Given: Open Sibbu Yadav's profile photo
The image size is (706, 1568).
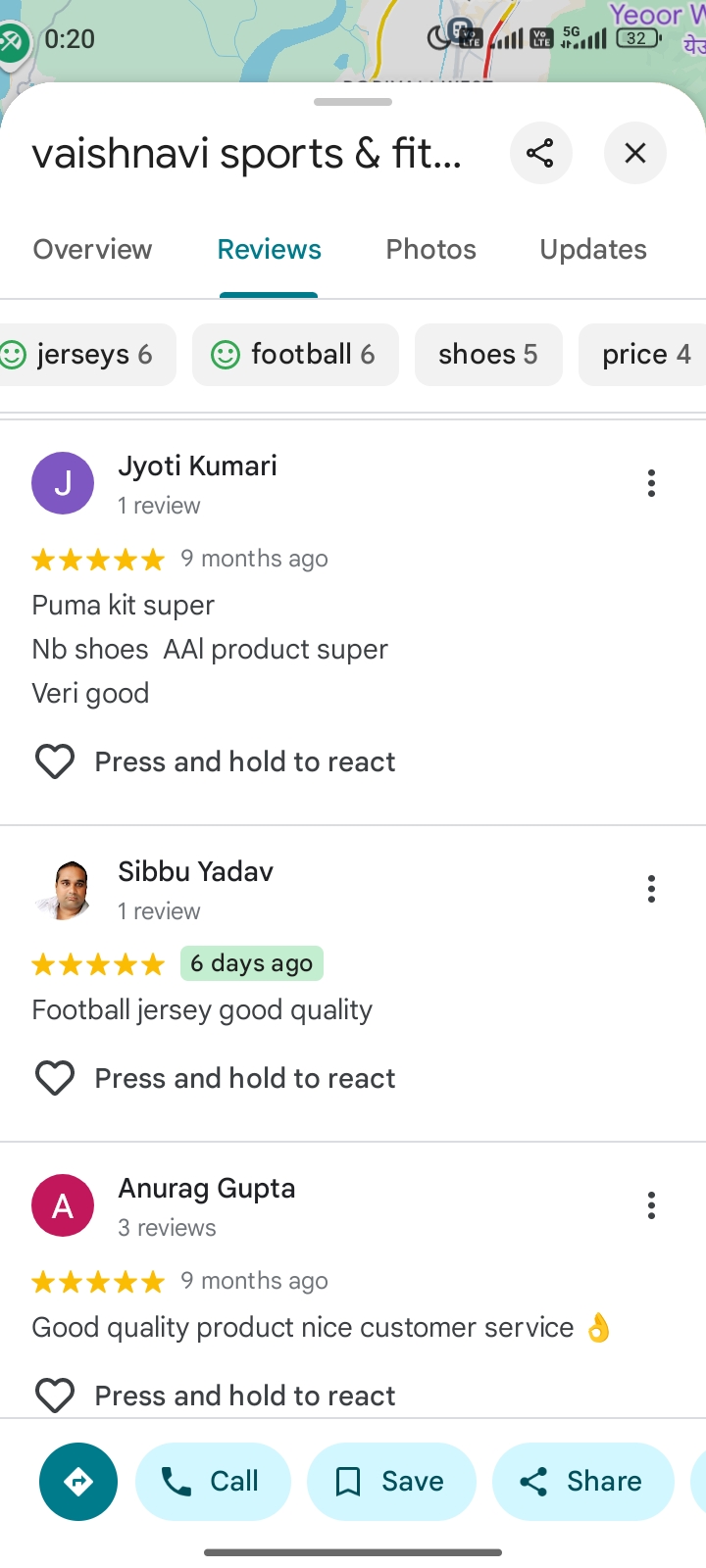Looking at the screenshot, I should coord(63,889).
